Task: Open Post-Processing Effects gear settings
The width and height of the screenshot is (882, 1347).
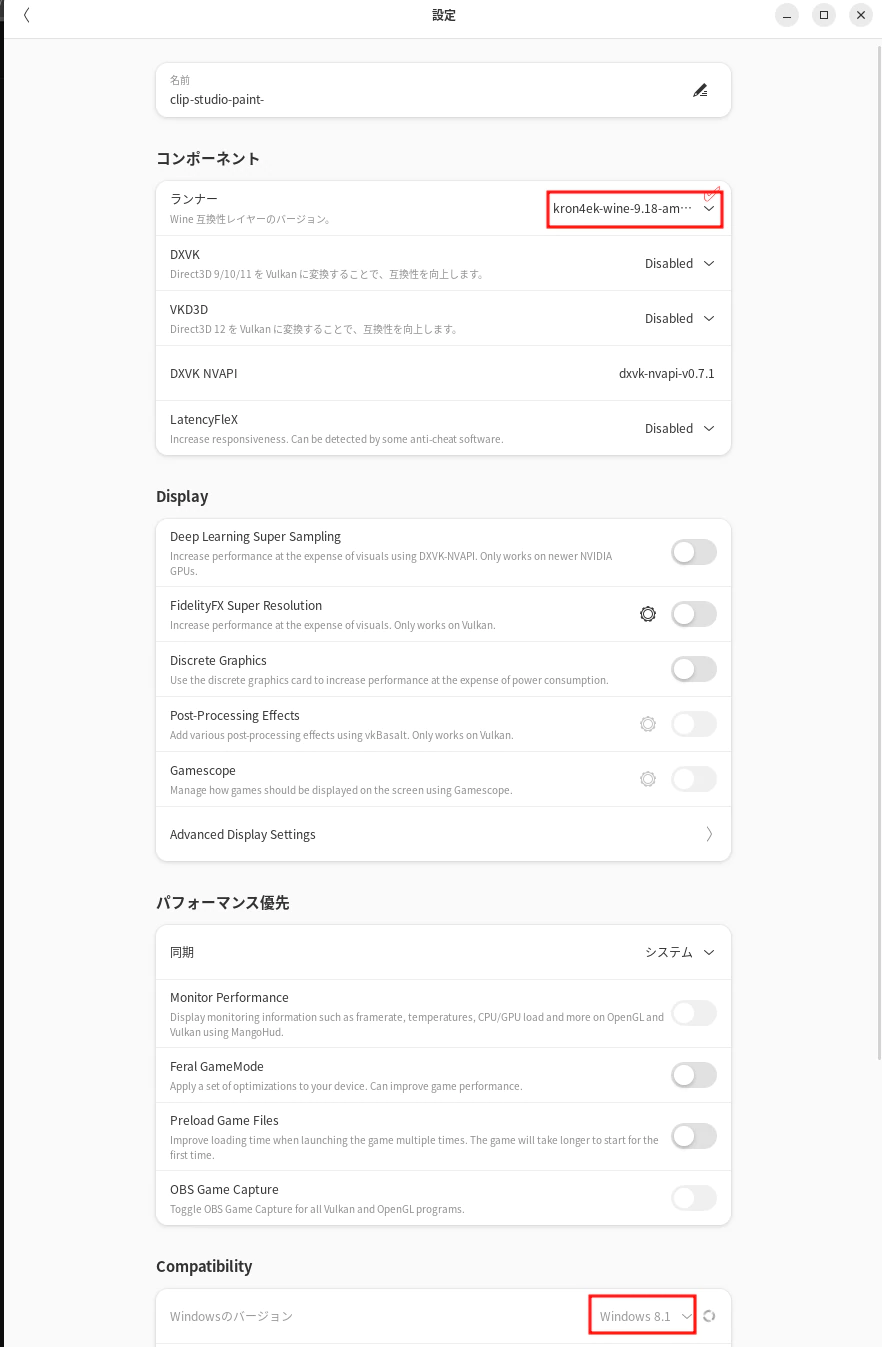Action: click(x=648, y=724)
